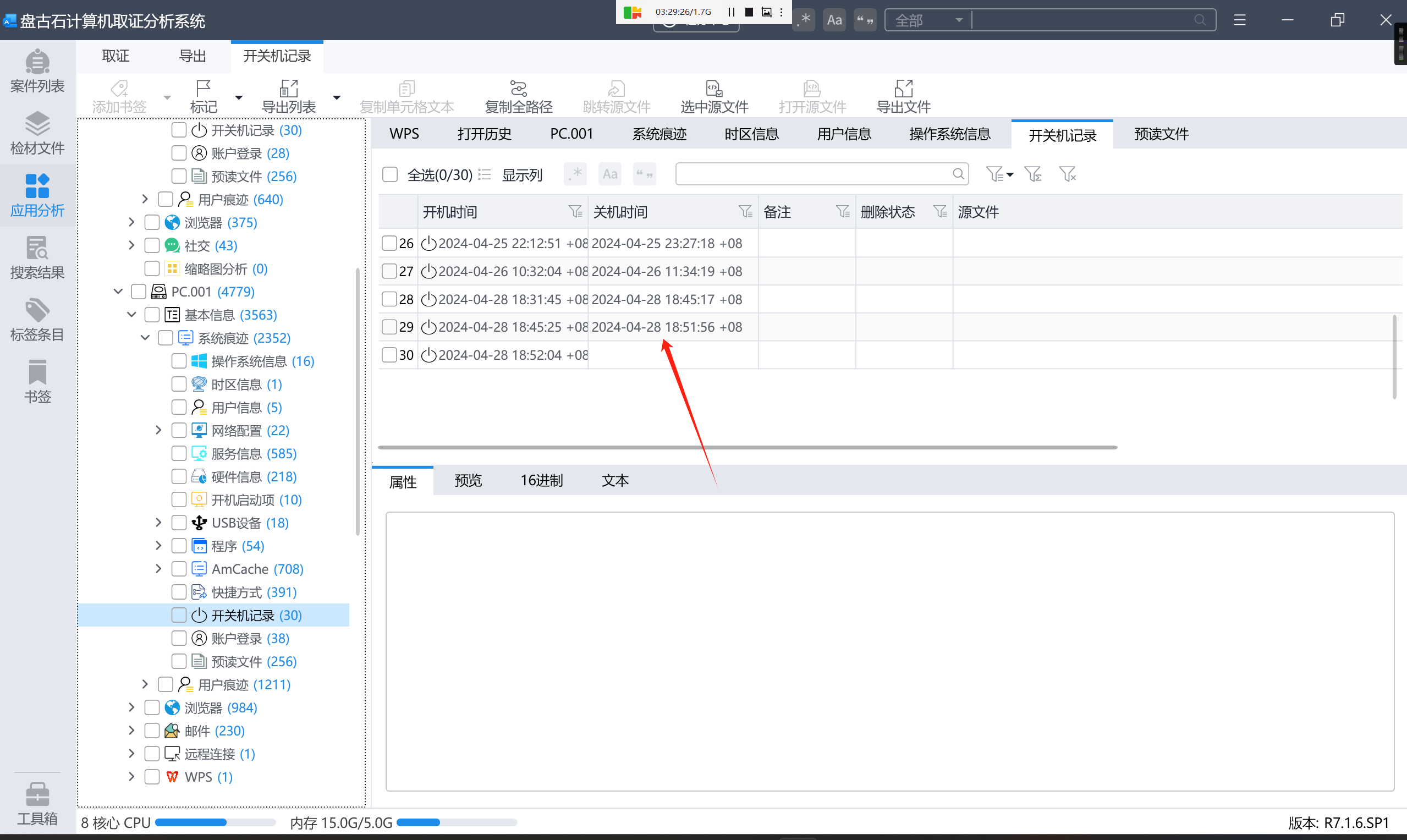Click the 显示列 button
This screenshot has width=1407, height=840.
point(521,175)
